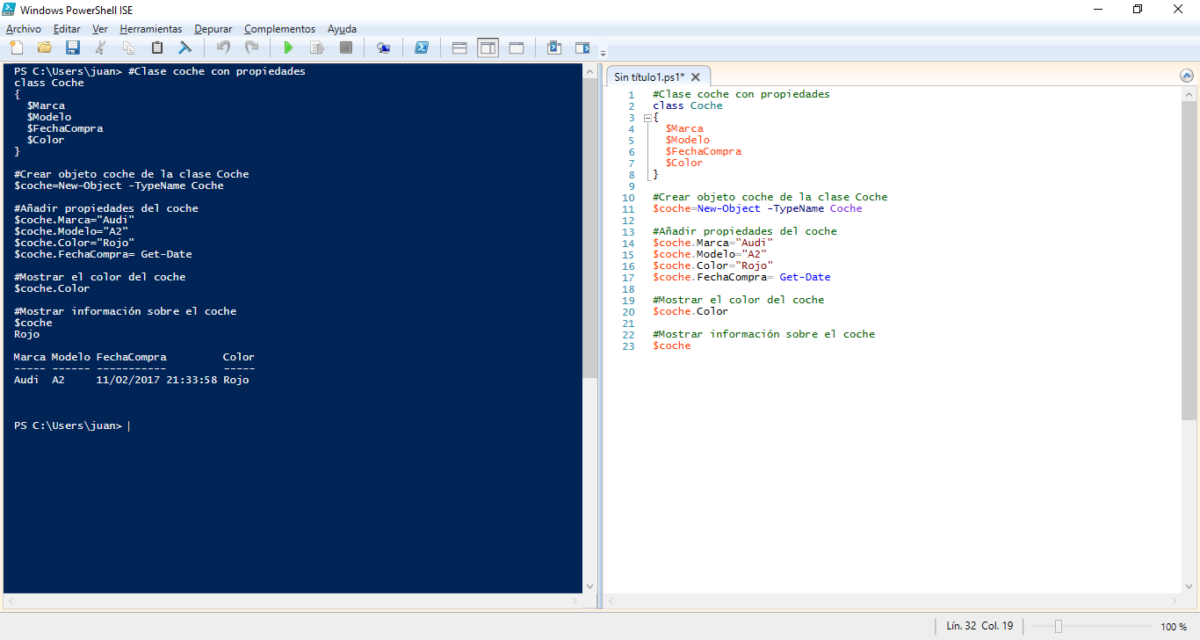Start PowerShell.exe in separate window icon
This screenshot has height=640, width=1200.
422,47
